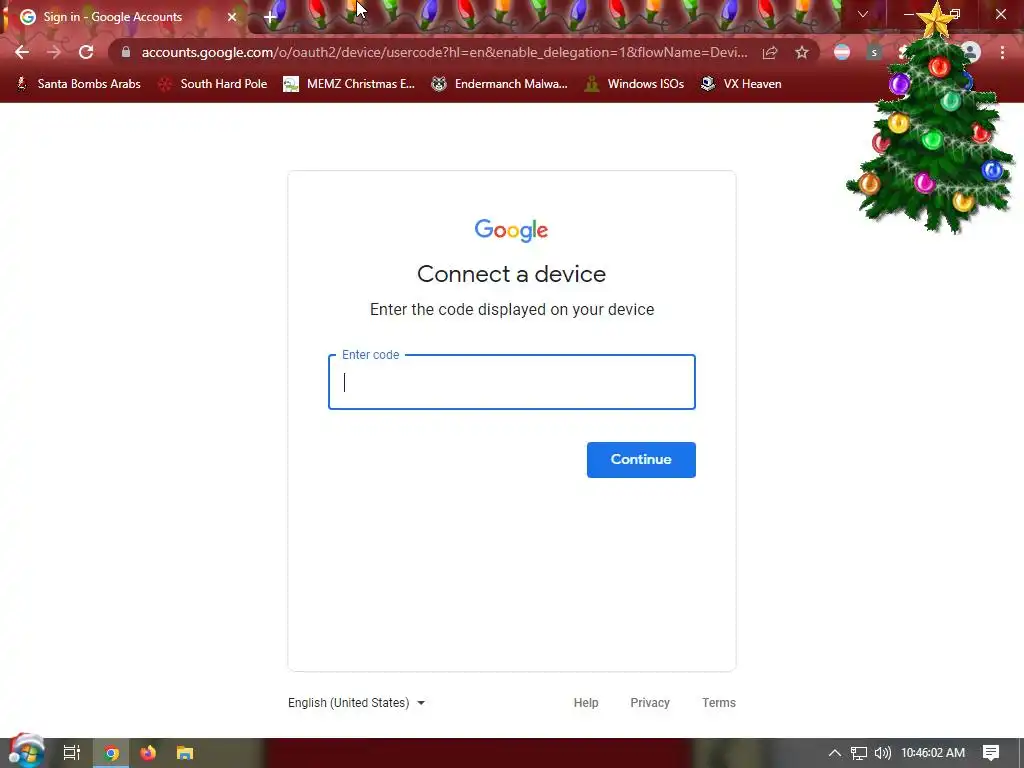Click the Google logo
Screen dimensions: 1024x768
(511, 231)
